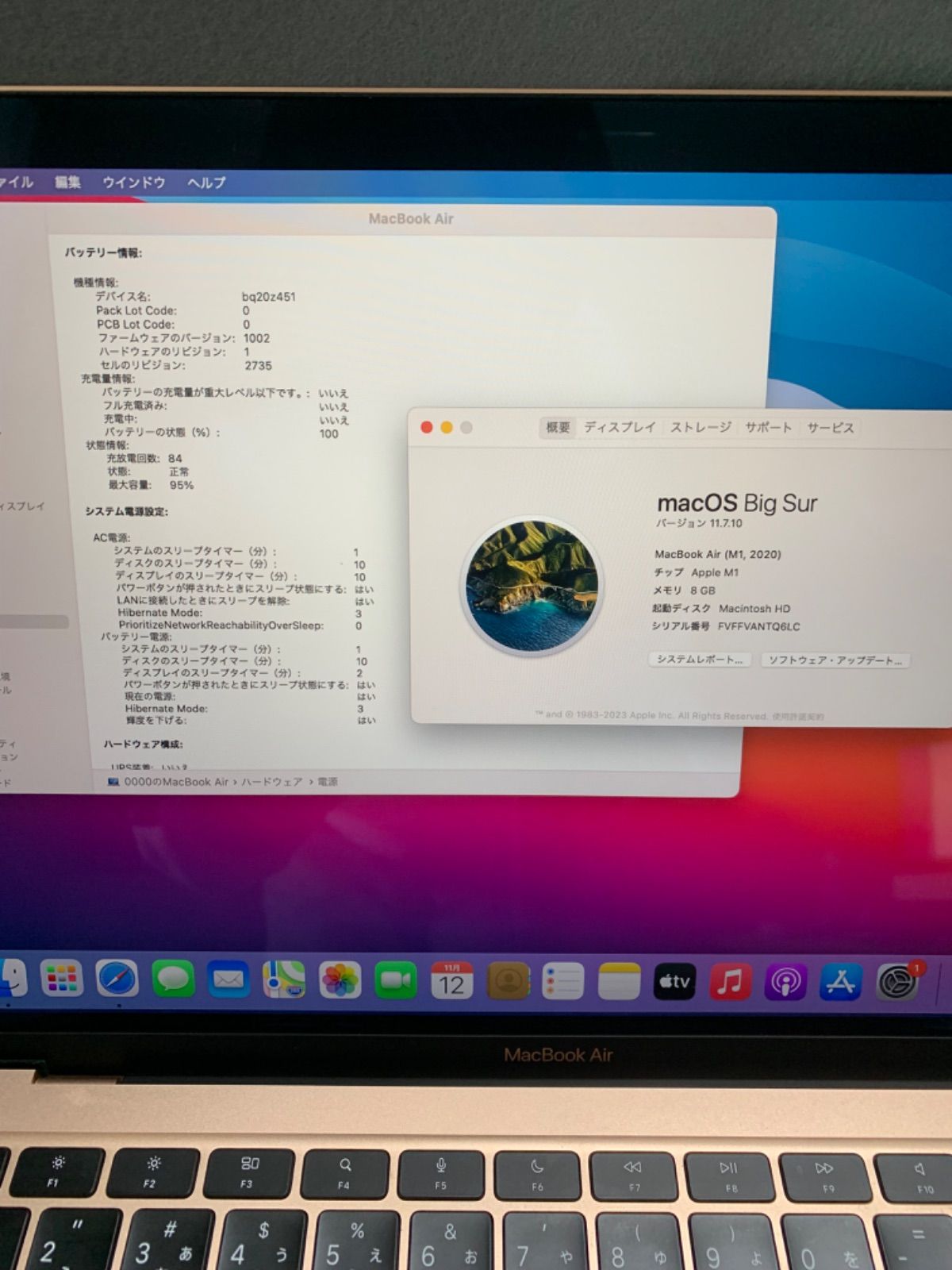Click the ハードウェア構成 heading
The image size is (952, 1270).
tap(143, 745)
